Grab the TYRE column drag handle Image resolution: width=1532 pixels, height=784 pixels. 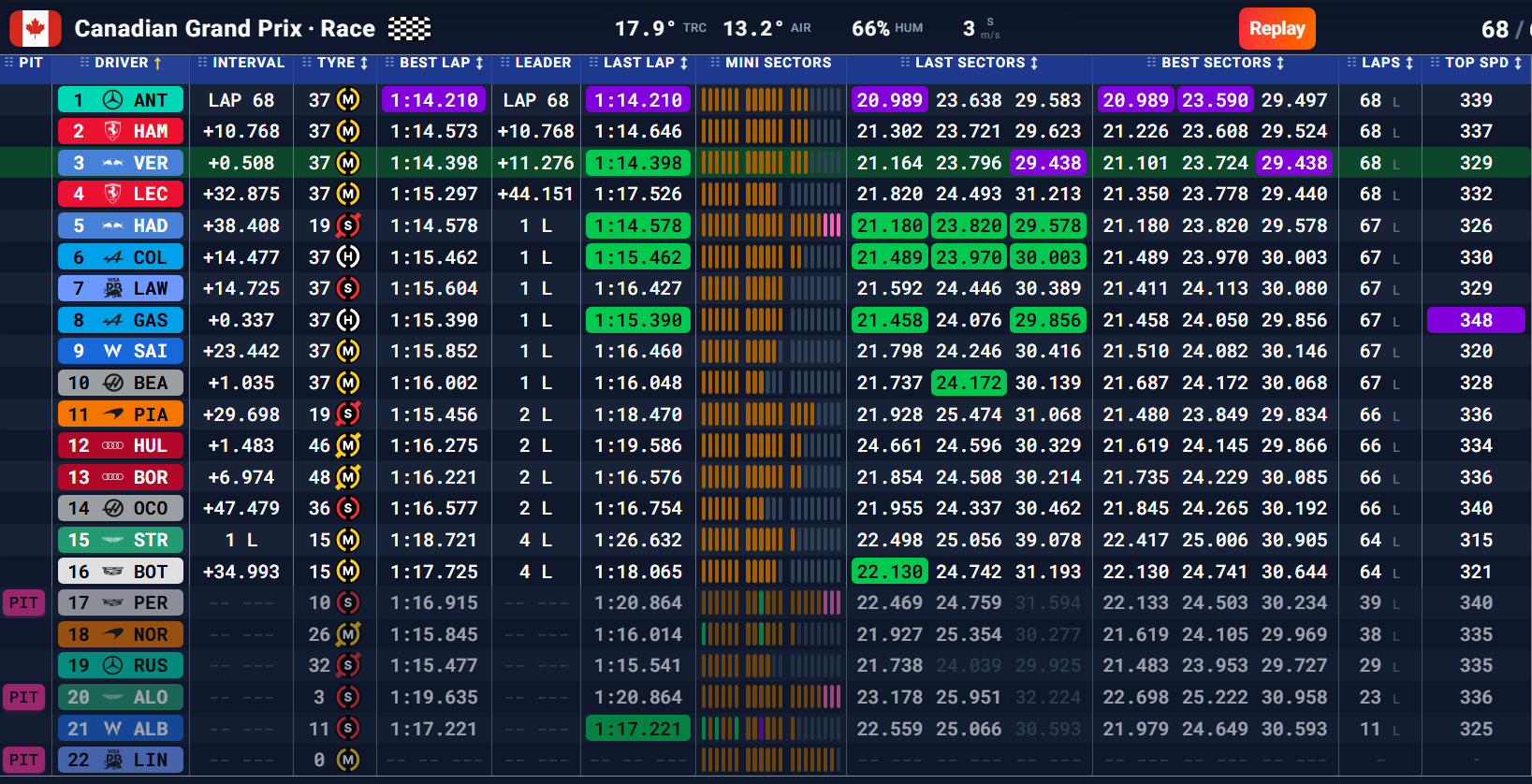click(x=307, y=63)
